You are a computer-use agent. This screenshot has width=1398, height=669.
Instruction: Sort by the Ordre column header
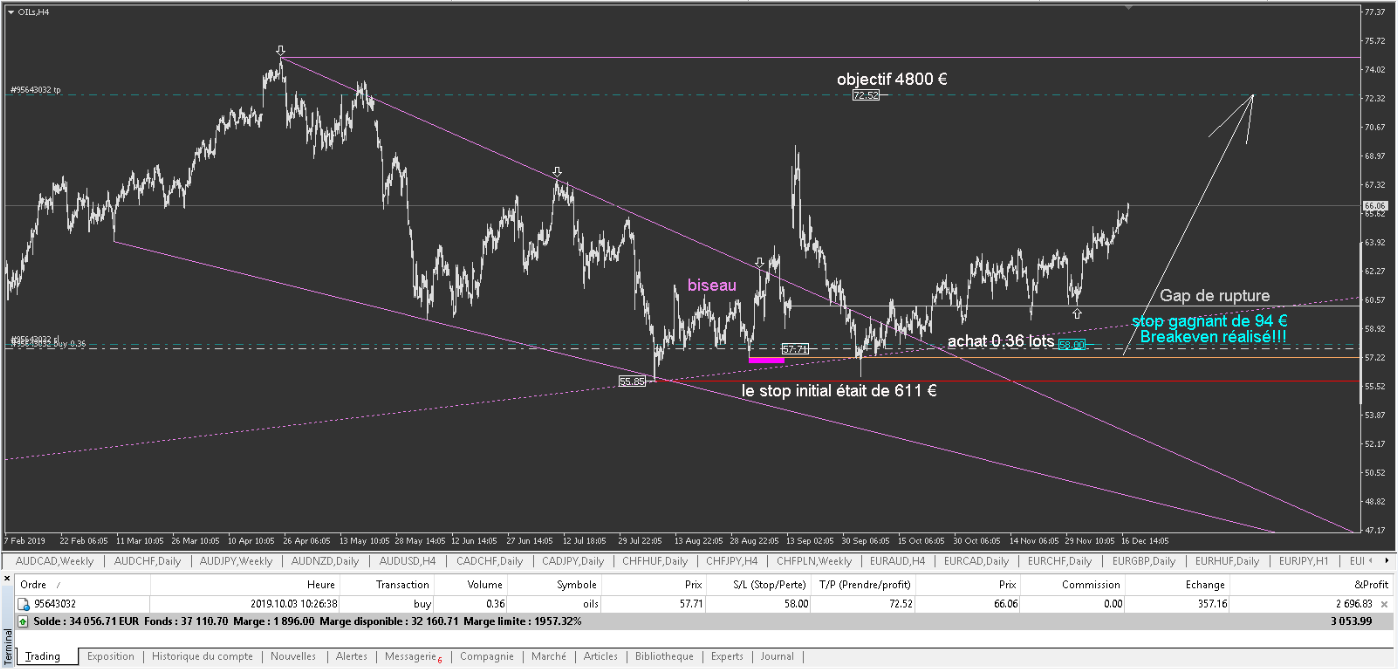point(82,585)
